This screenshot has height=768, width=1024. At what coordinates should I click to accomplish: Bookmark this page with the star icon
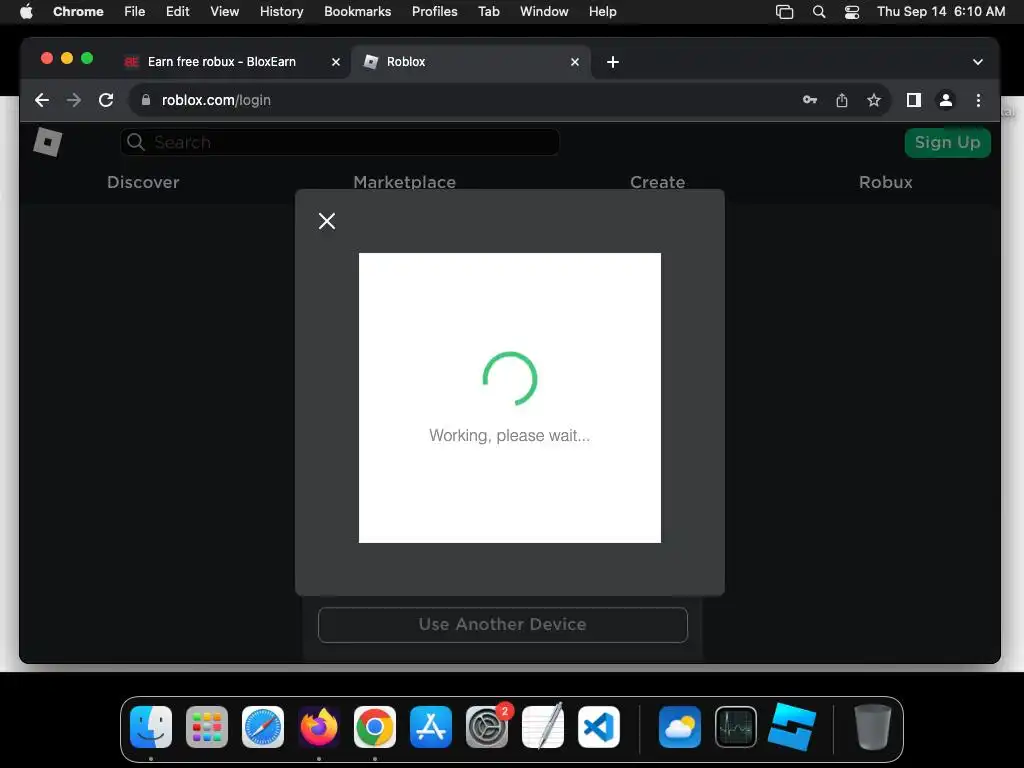tap(874, 100)
